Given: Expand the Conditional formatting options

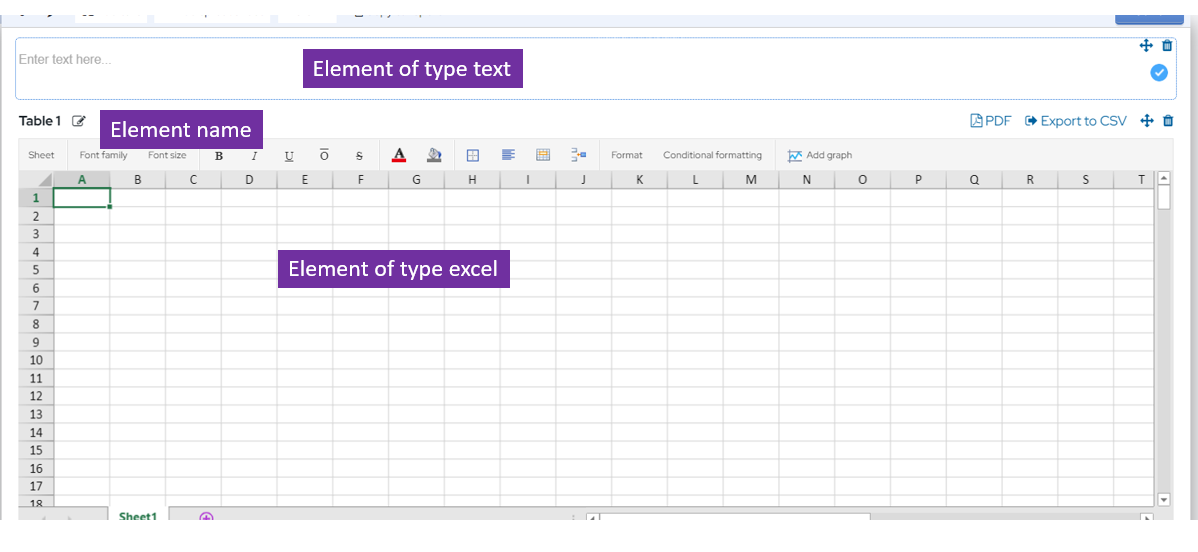Looking at the screenshot, I should pos(712,155).
